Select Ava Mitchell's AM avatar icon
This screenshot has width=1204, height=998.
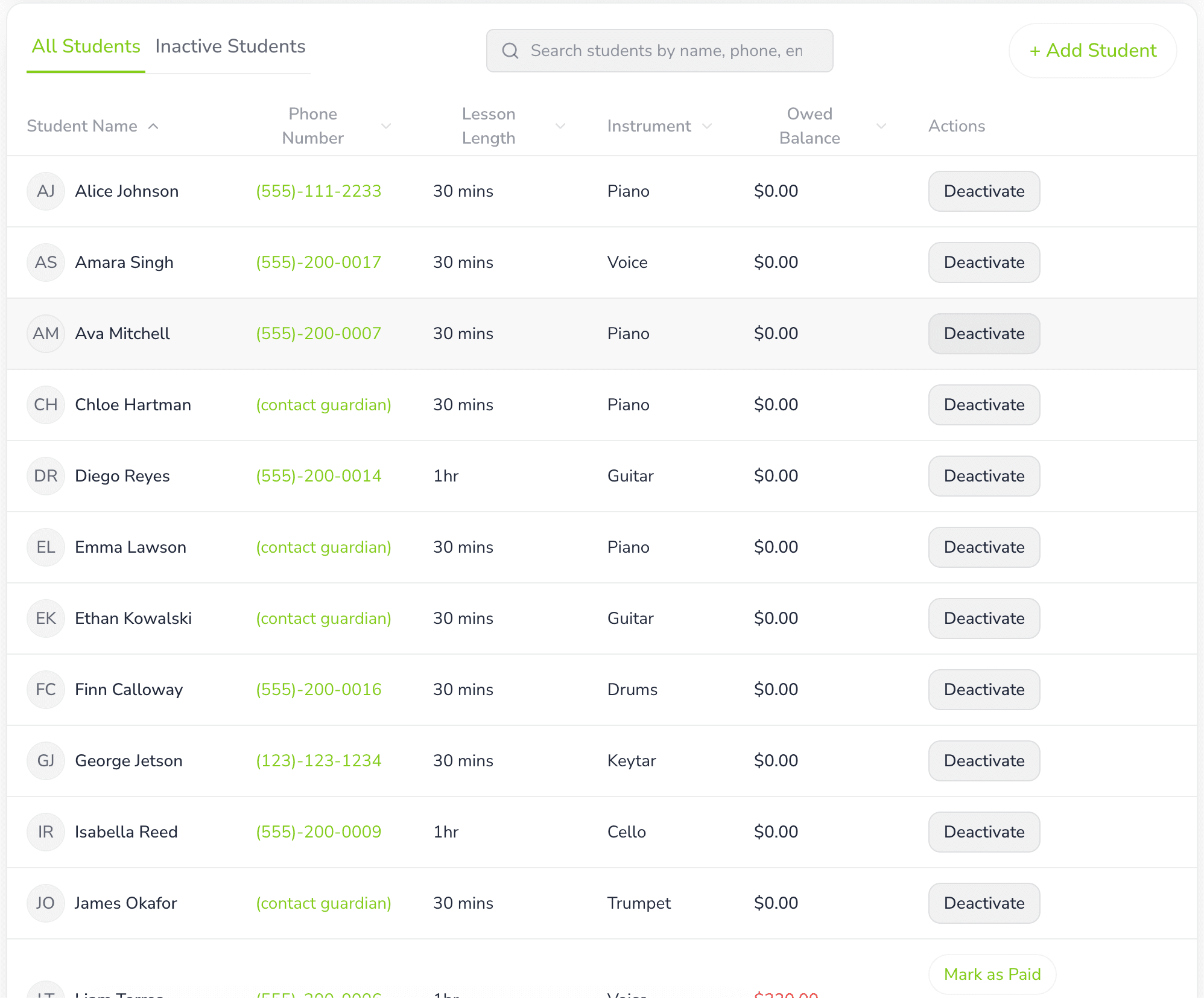tap(46, 334)
